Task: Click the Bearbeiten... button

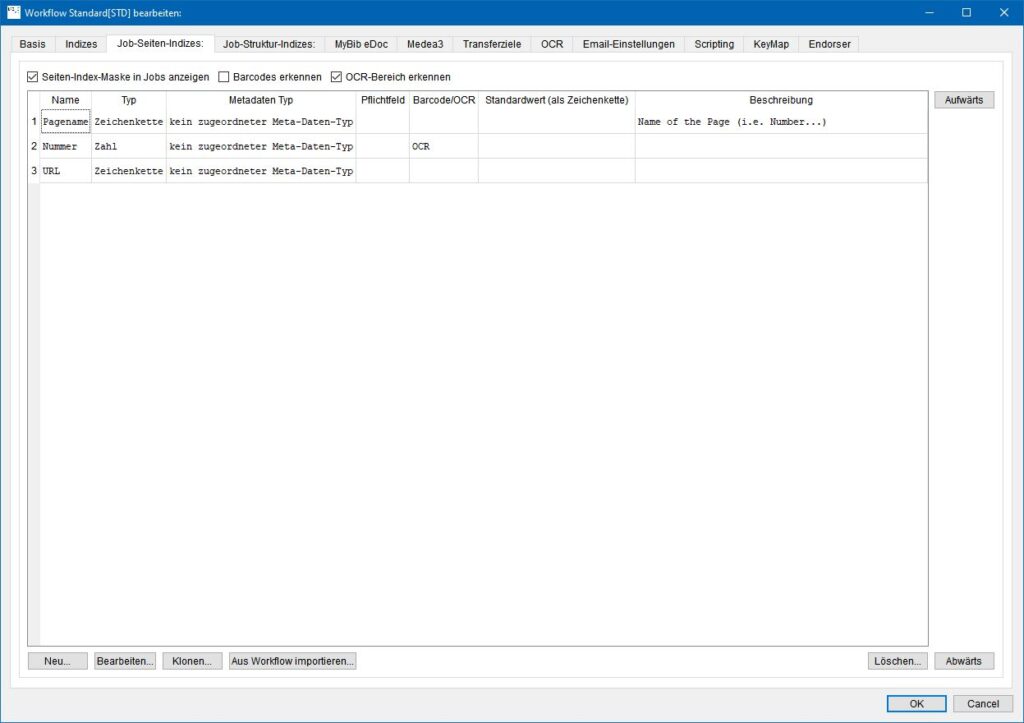Action: click(x=125, y=661)
